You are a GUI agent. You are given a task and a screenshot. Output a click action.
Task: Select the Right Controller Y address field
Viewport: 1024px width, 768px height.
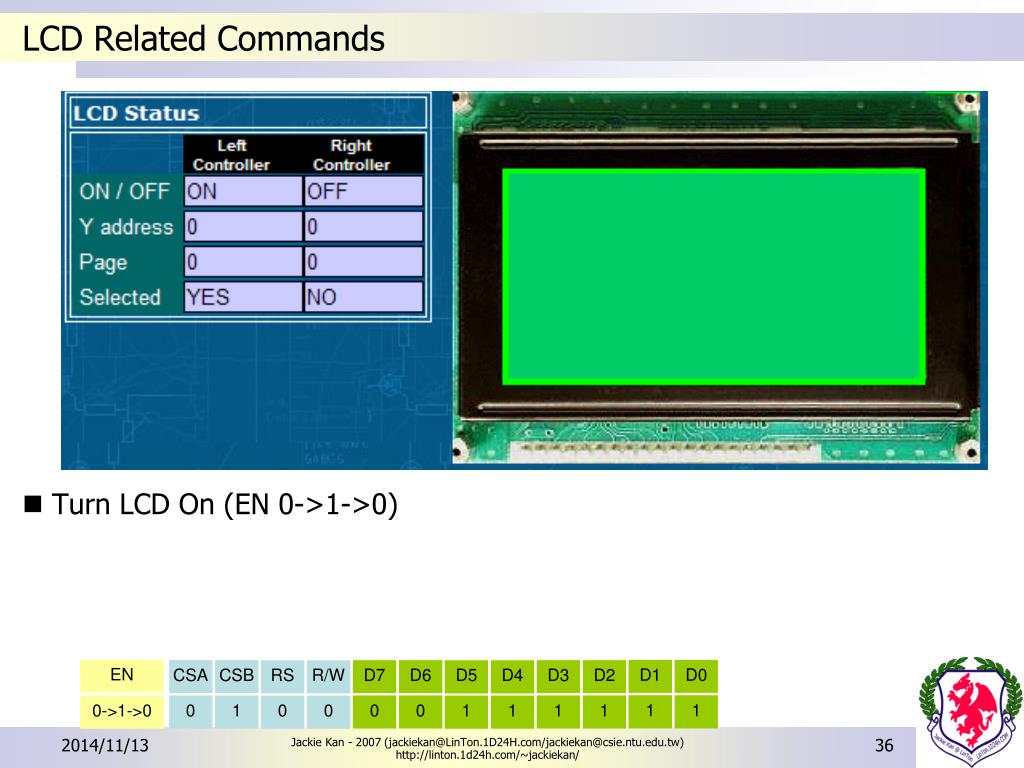click(x=364, y=227)
